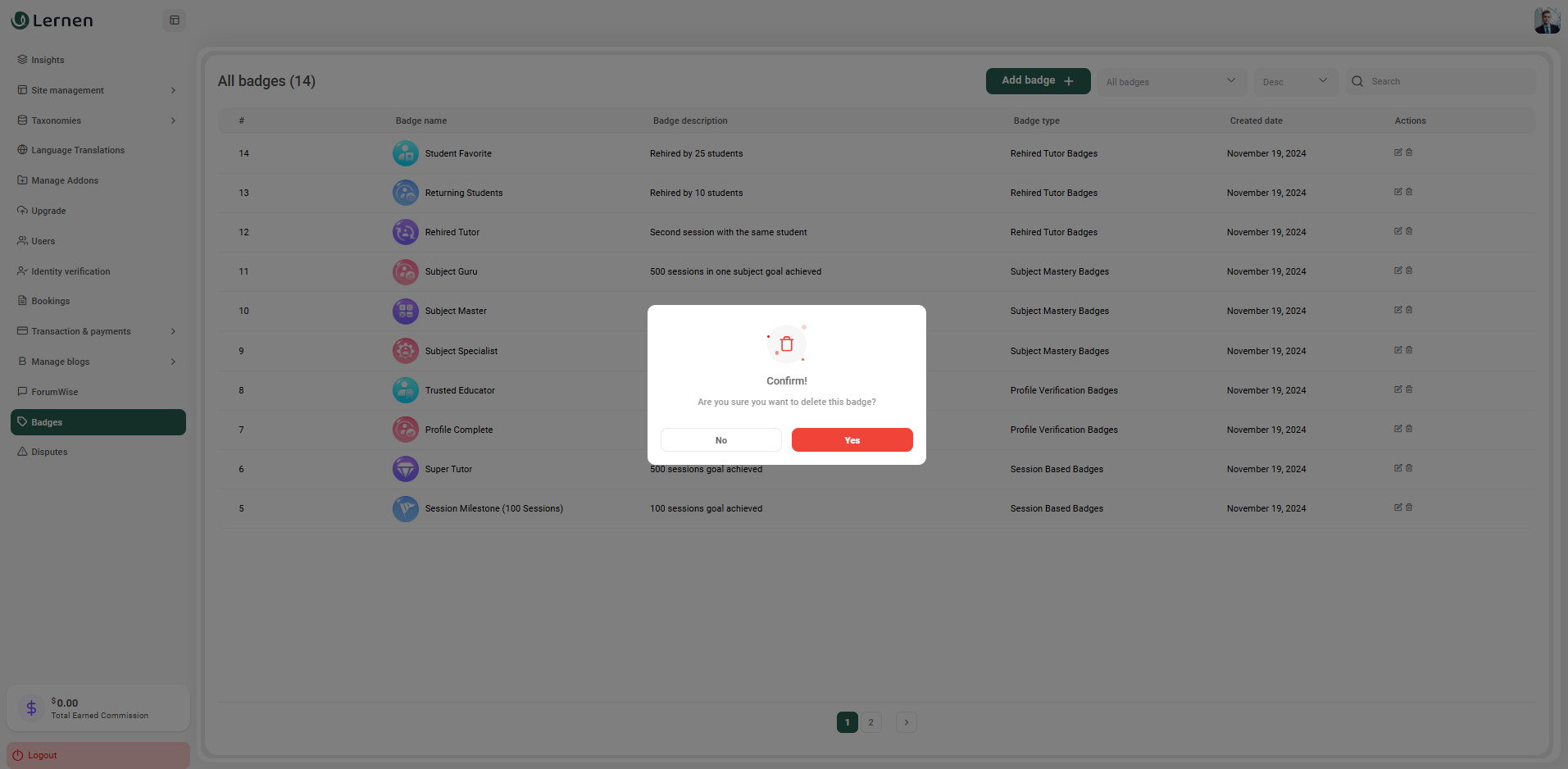Expand the Site management menu
Image resolution: width=1568 pixels, height=769 pixels.
[98, 90]
